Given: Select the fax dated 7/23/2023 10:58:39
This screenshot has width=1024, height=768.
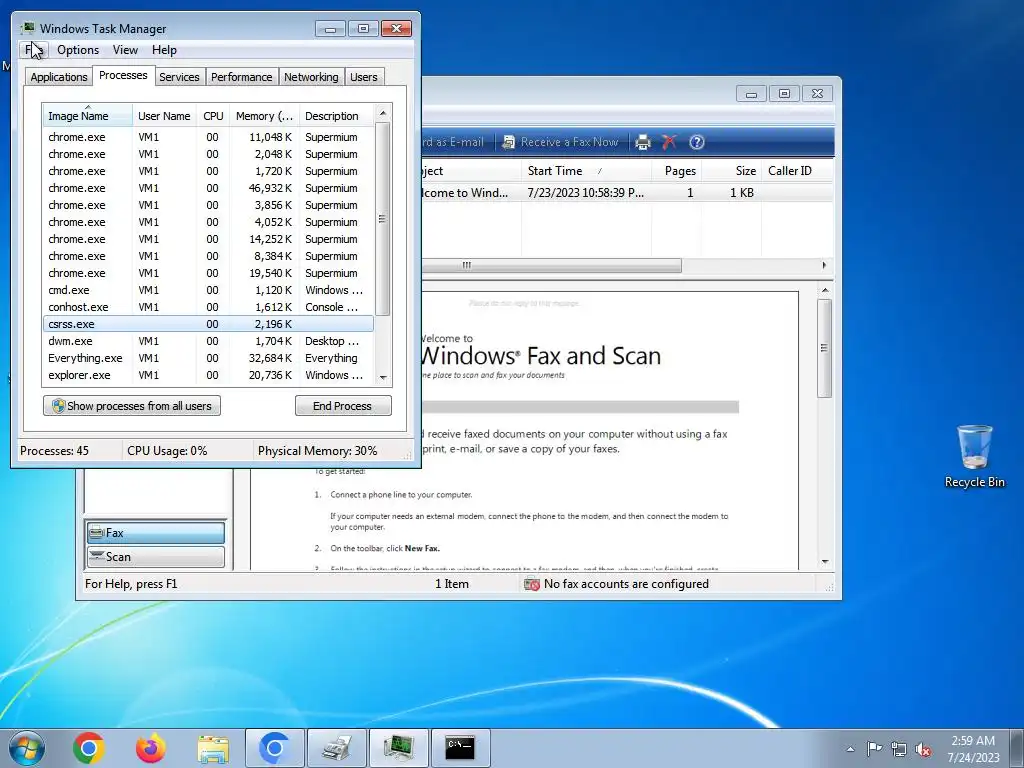Looking at the screenshot, I should 627,193.
